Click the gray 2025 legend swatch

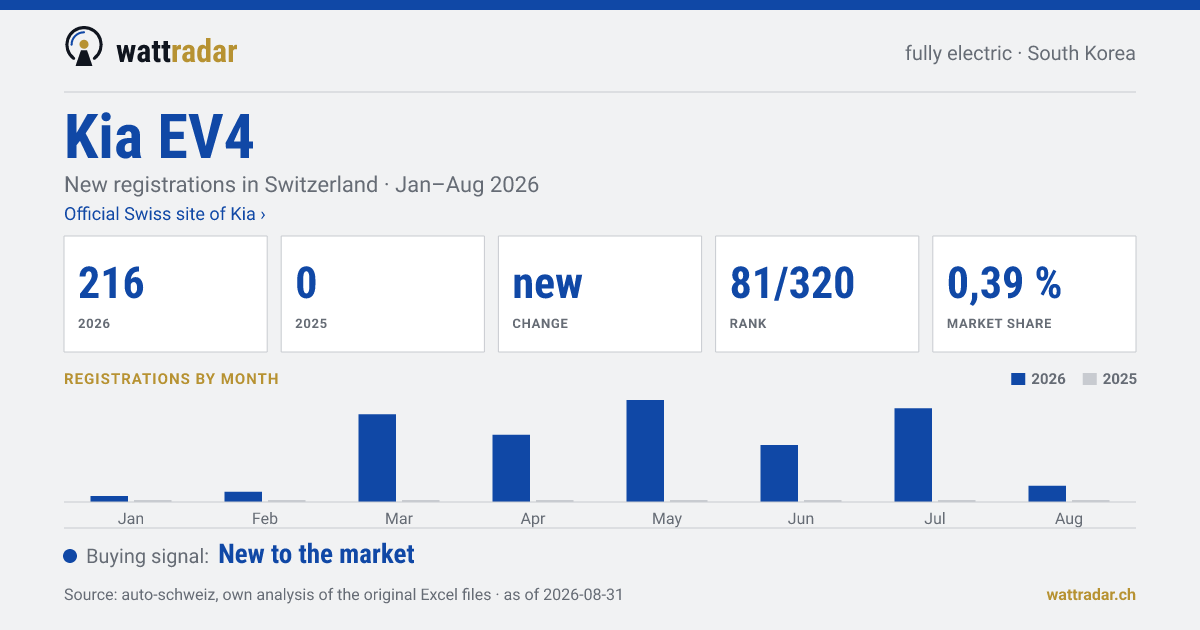pyautogui.click(x=1090, y=379)
